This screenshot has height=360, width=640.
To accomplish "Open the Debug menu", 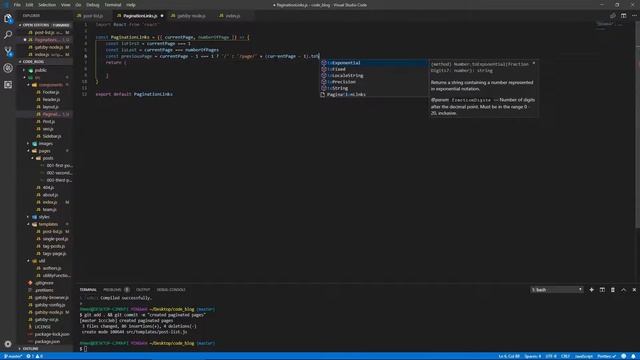I will coord(93,5).
